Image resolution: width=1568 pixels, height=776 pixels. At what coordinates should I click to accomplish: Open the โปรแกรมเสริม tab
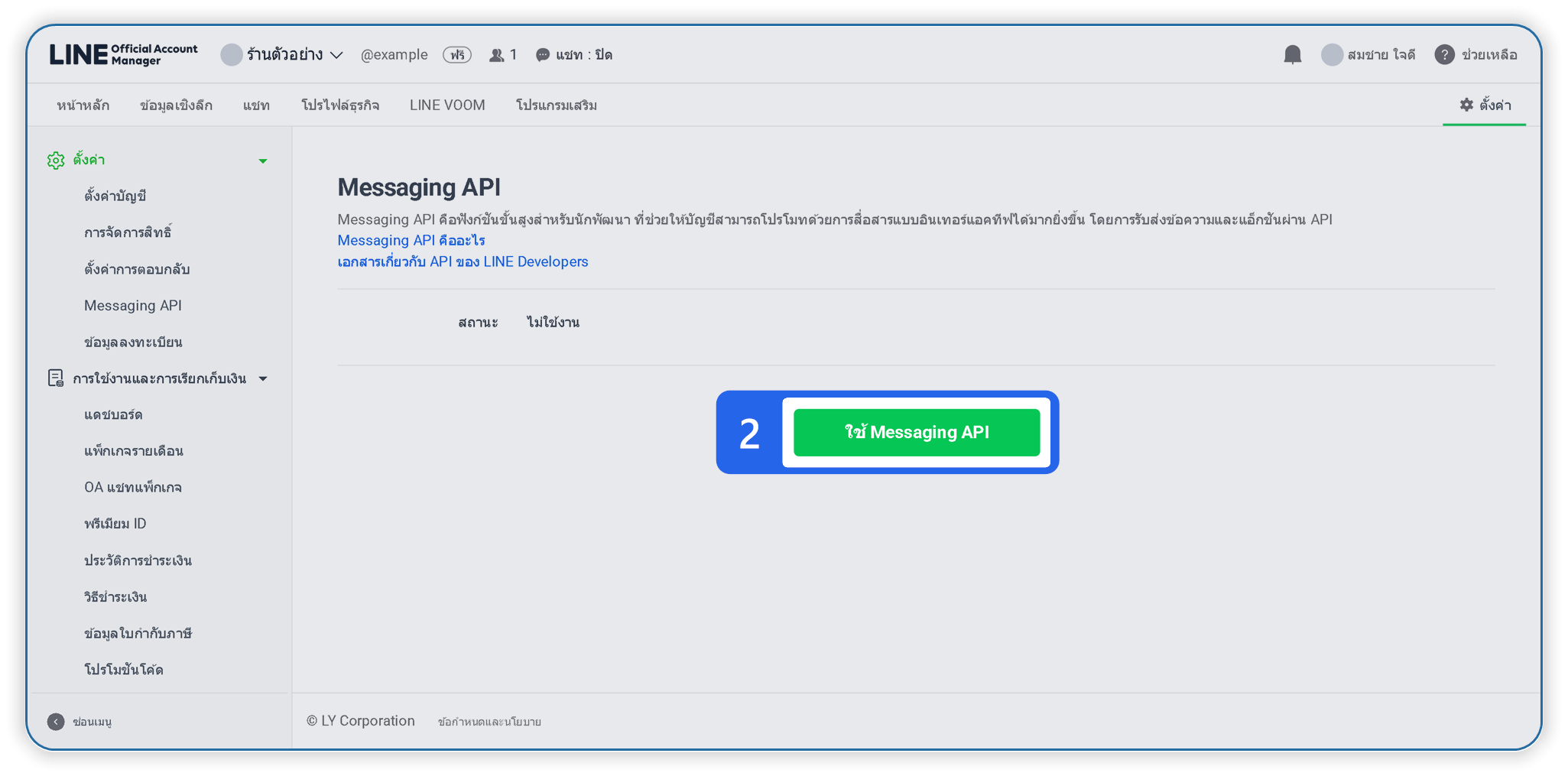(x=557, y=105)
